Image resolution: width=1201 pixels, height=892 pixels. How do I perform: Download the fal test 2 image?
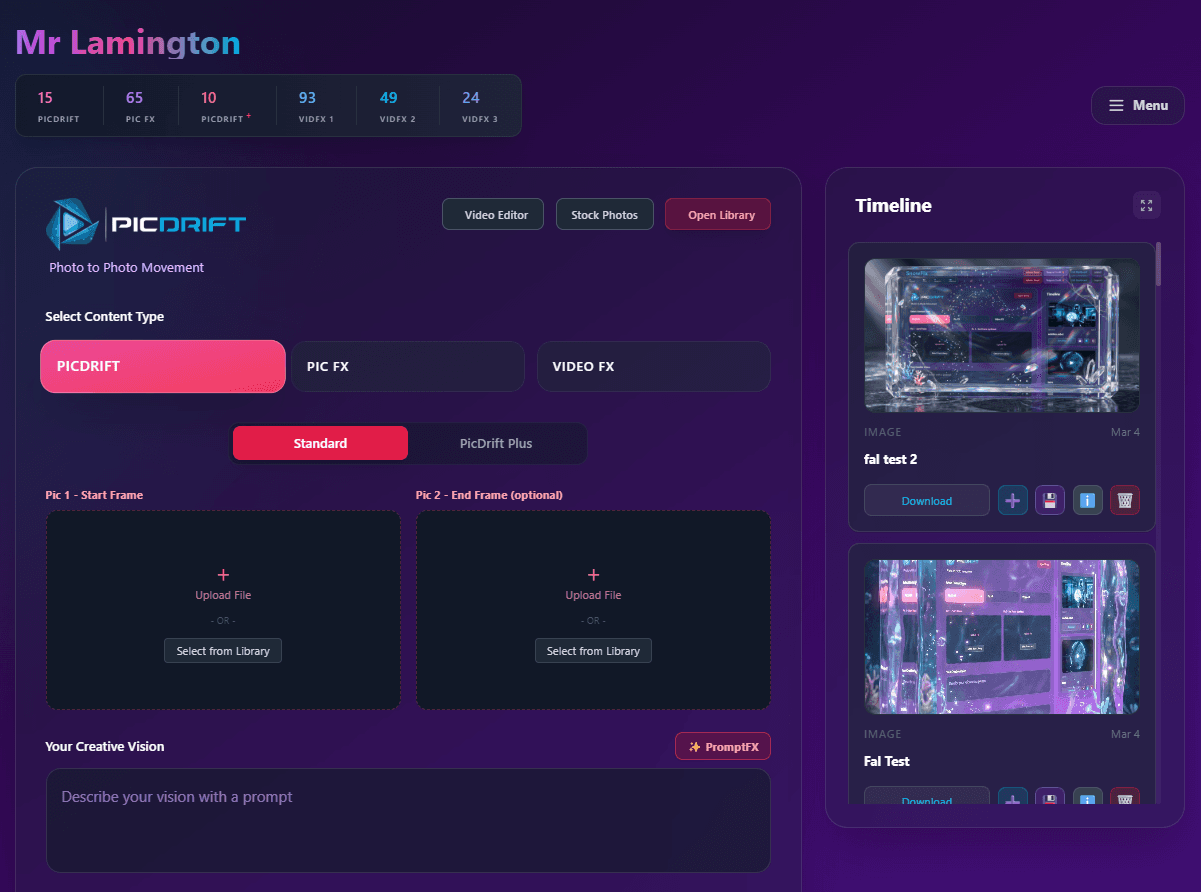tap(927, 500)
